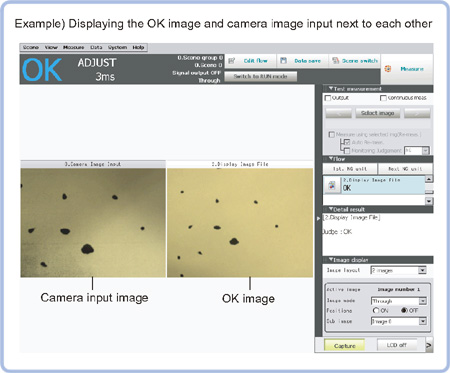Screen dimensions: 450x373
Task: Enable the Output checkbox
Action: click(328, 98)
